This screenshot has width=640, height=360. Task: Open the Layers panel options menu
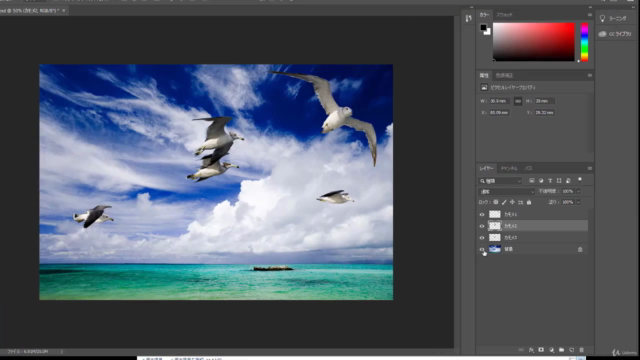click(x=590, y=168)
